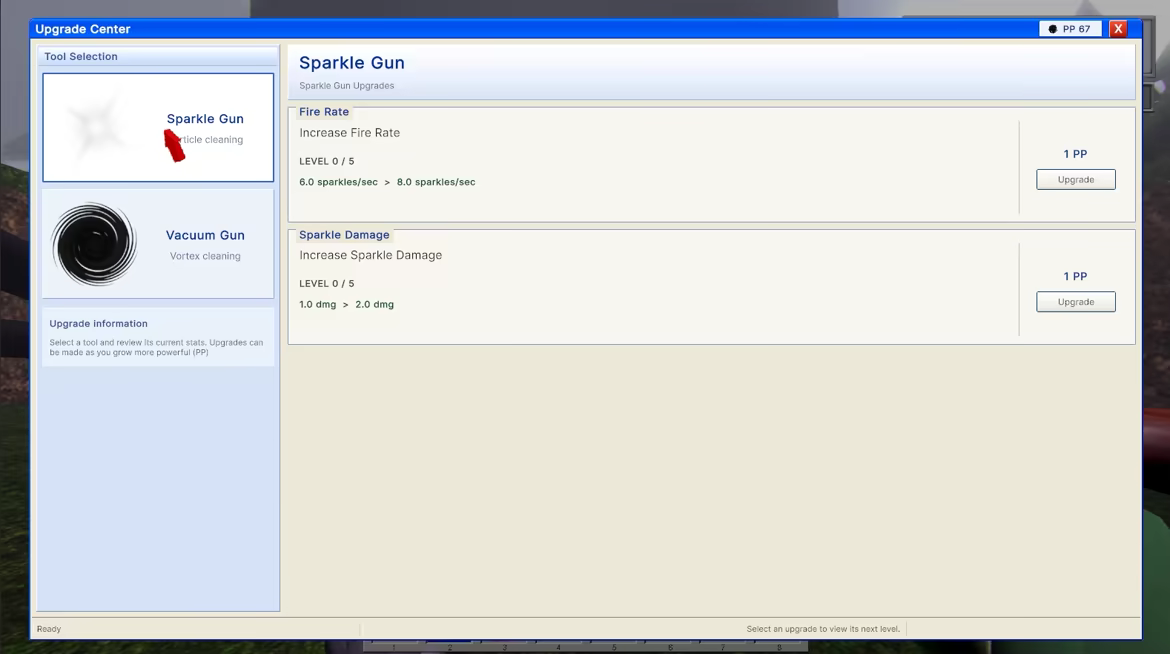Click the 1 PP cost for Sparkle Damage

click(1075, 276)
